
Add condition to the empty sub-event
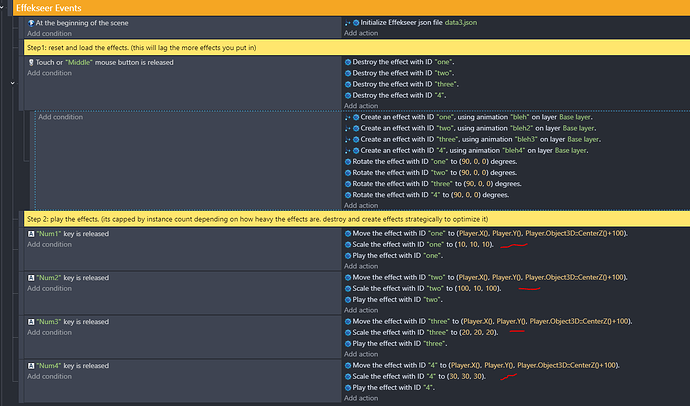click(x=60, y=117)
